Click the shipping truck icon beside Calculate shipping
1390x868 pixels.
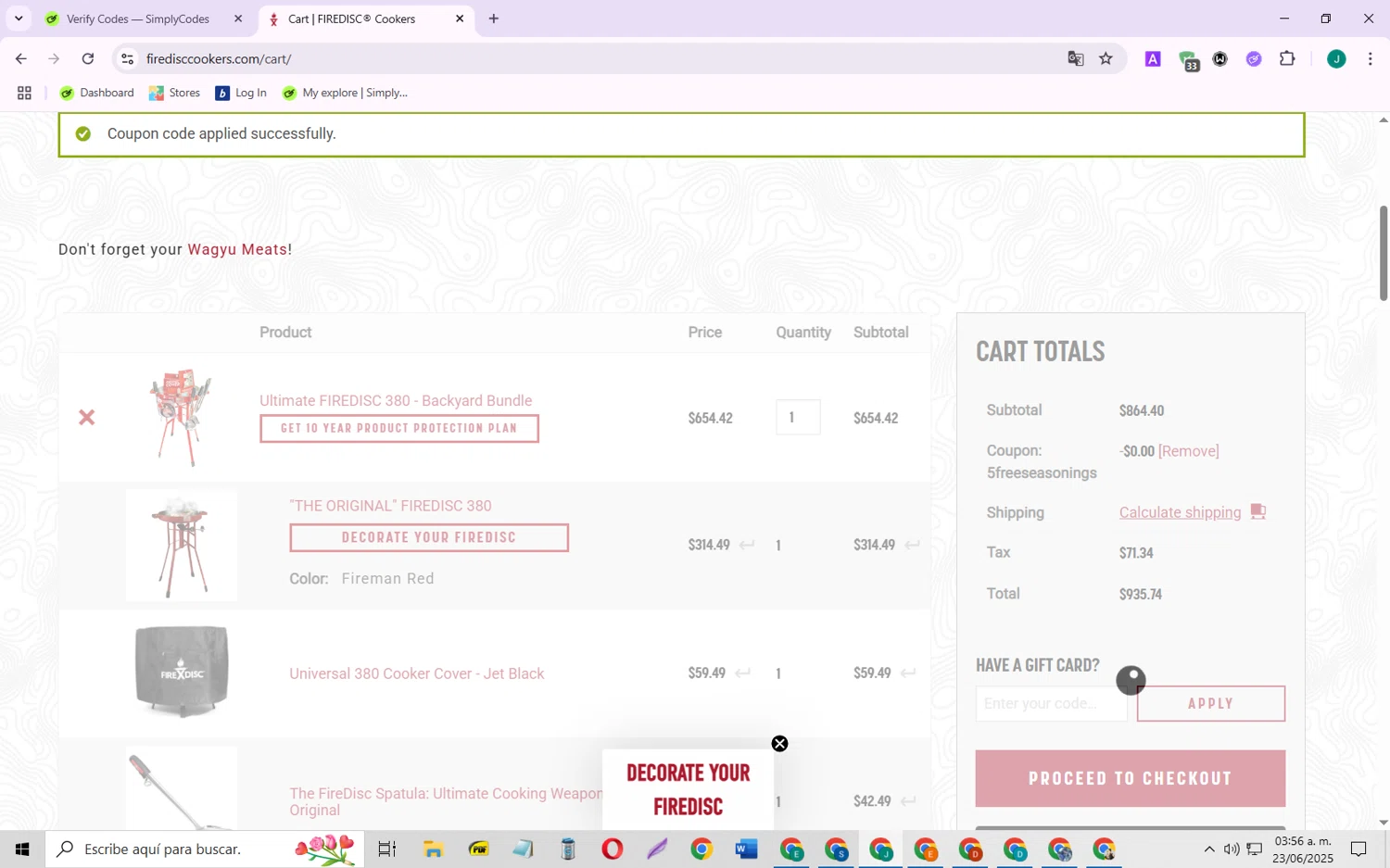pos(1257,511)
